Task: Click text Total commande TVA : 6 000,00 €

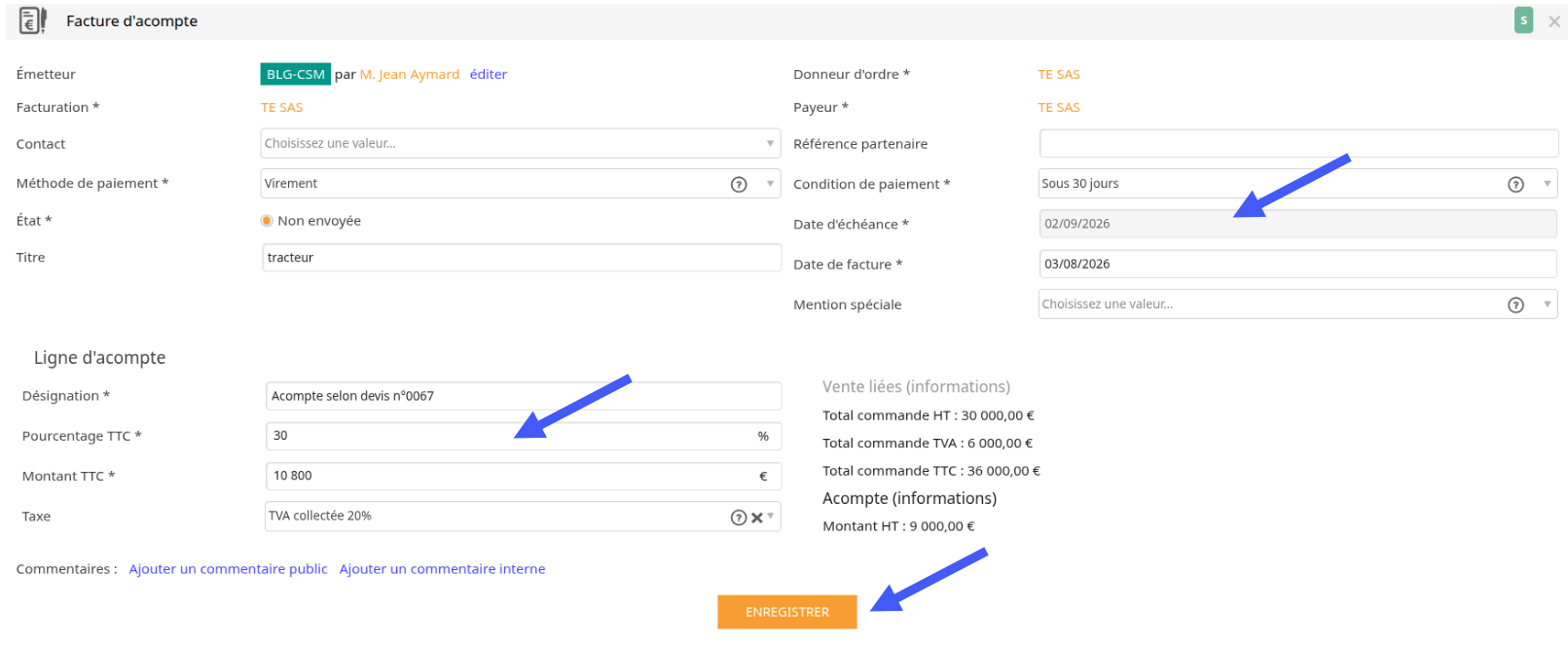Action: point(928,443)
